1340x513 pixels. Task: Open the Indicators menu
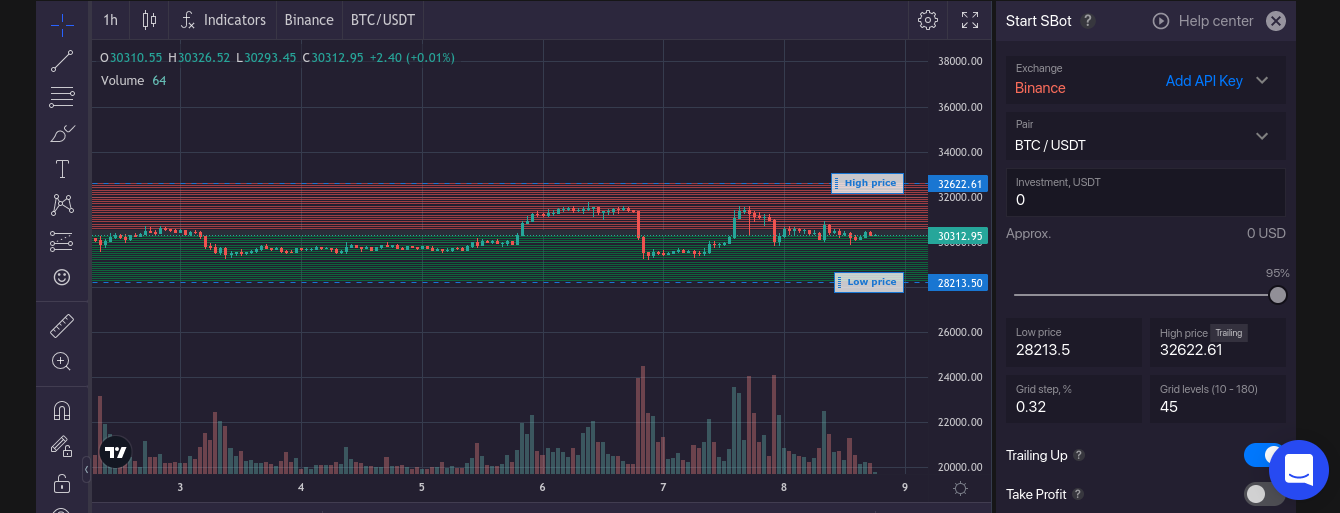coord(223,20)
